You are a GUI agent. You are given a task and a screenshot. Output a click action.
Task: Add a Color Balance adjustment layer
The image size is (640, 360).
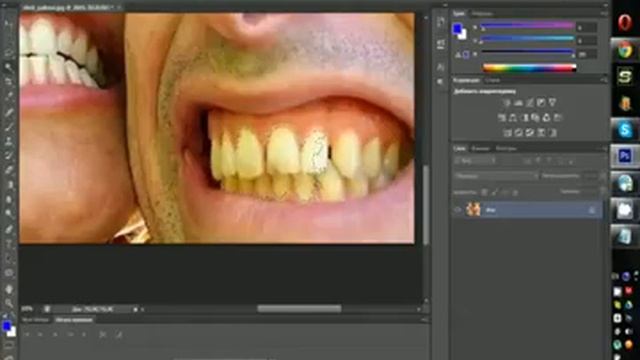pyautogui.click(x=513, y=118)
